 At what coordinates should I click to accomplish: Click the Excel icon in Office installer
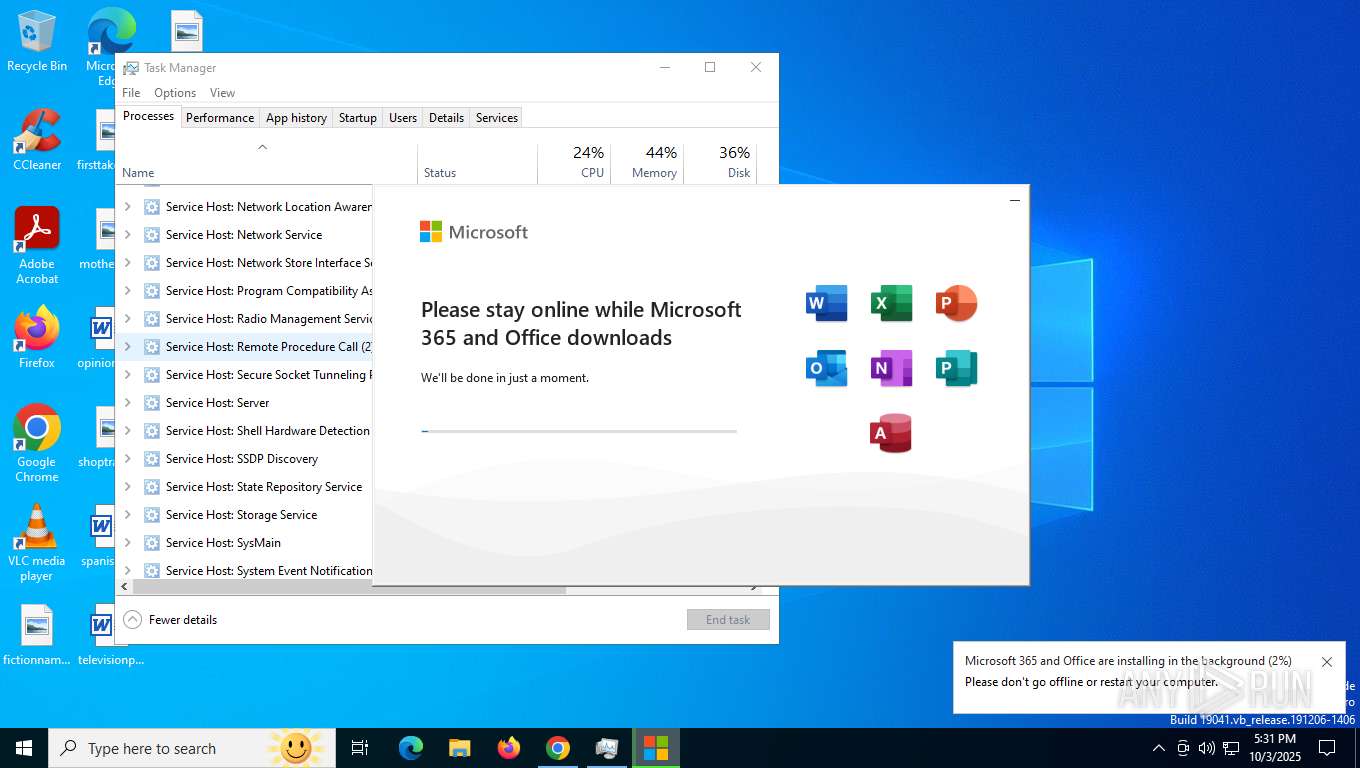891,303
